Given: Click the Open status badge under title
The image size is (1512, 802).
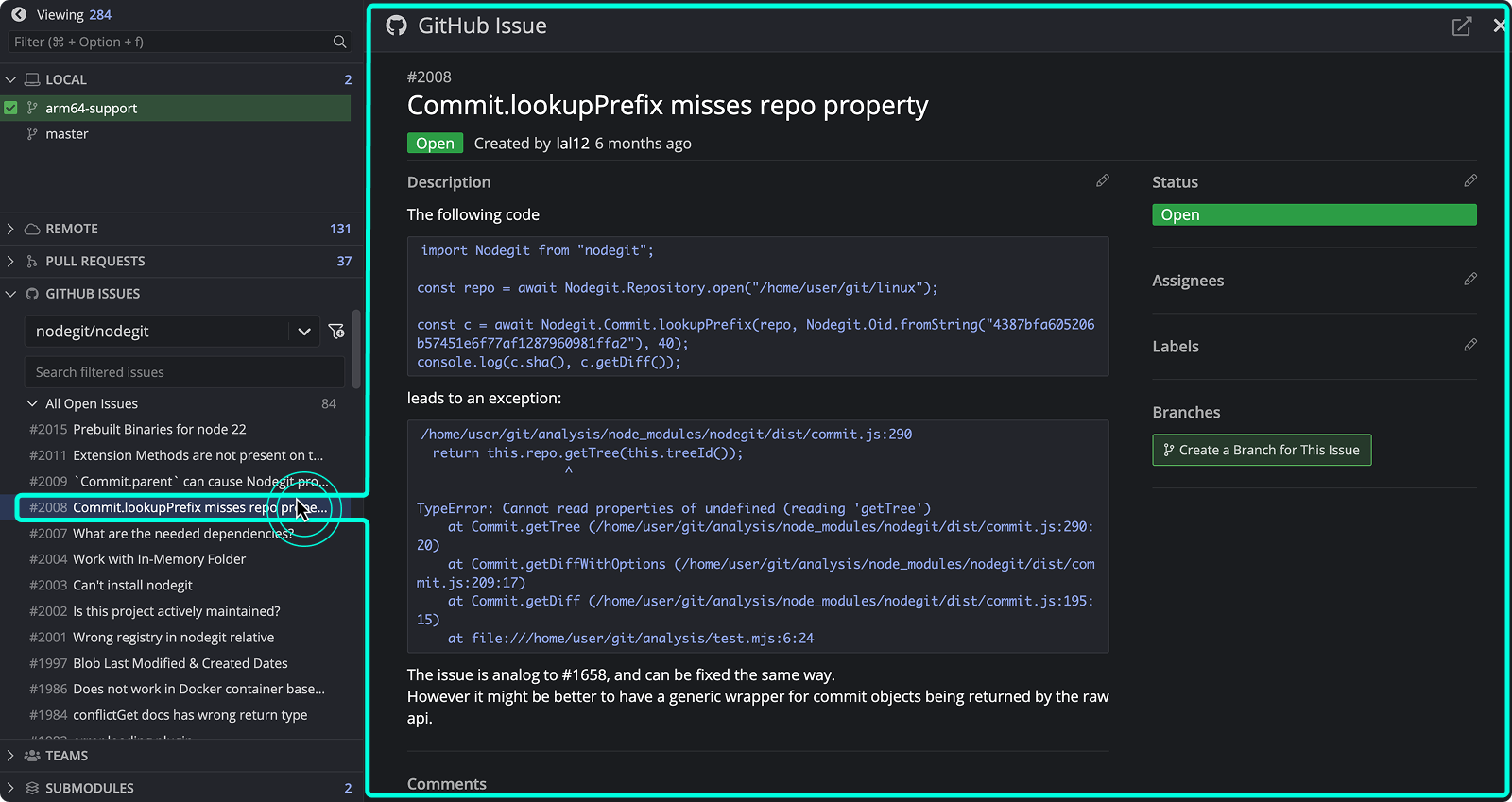Looking at the screenshot, I should (x=436, y=144).
